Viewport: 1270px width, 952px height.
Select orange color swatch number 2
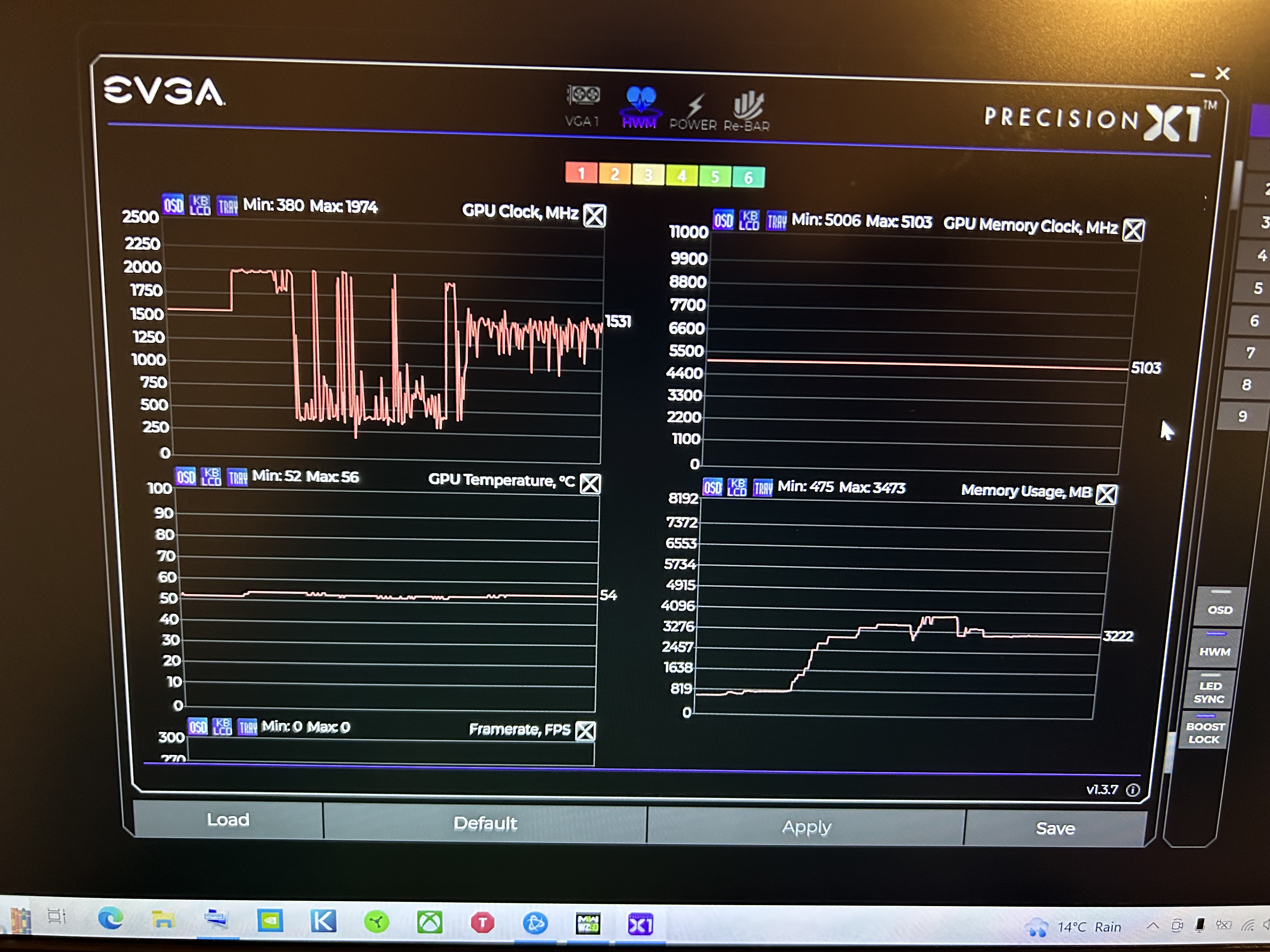(x=614, y=173)
